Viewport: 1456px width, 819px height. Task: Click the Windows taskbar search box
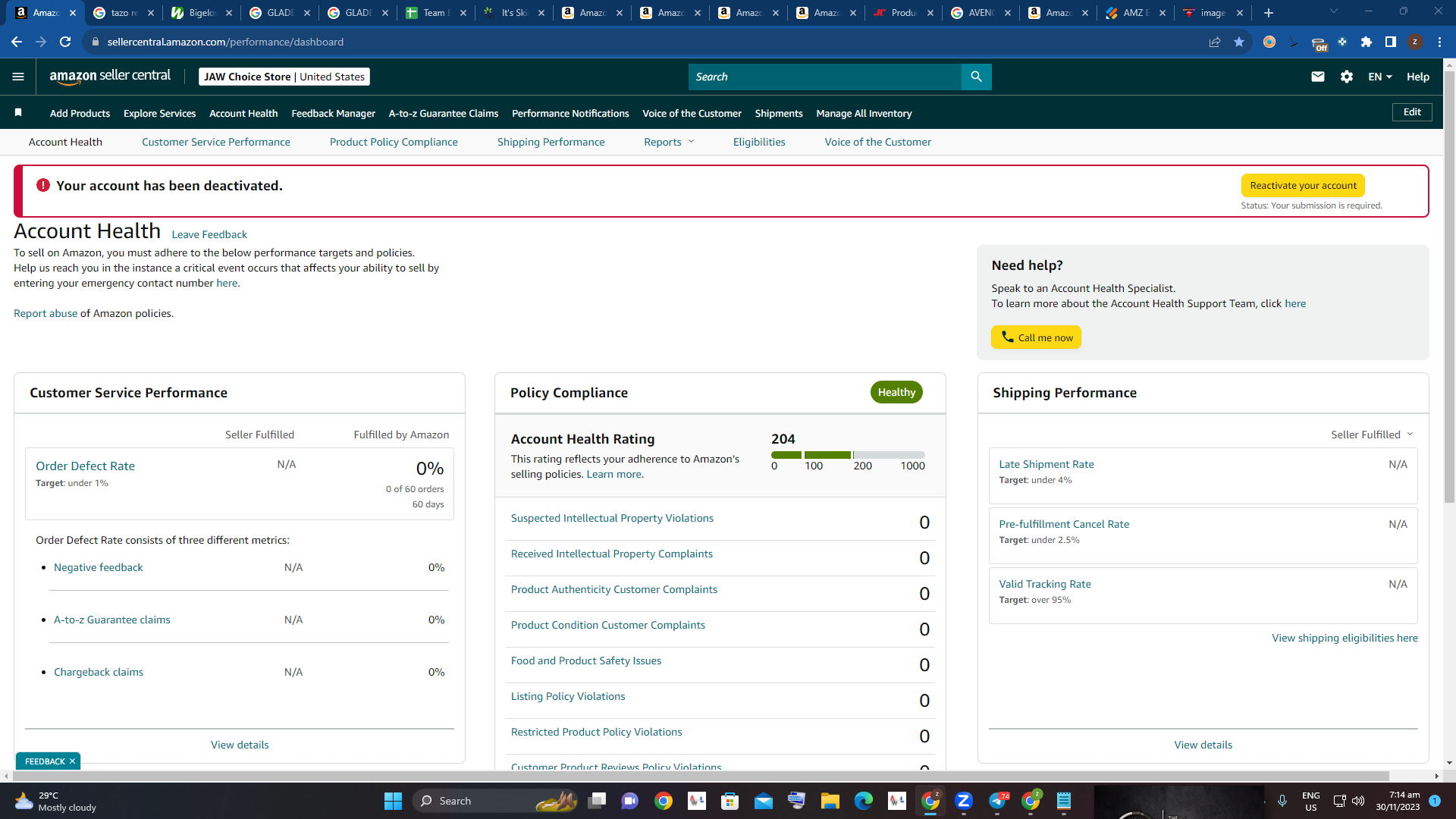click(495, 801)
